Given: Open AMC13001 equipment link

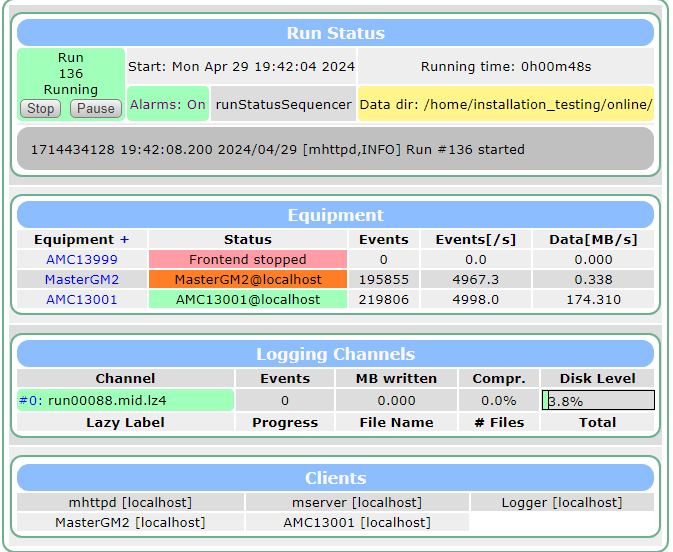Looking at the screenshot, I should click(x=82, y=299).
